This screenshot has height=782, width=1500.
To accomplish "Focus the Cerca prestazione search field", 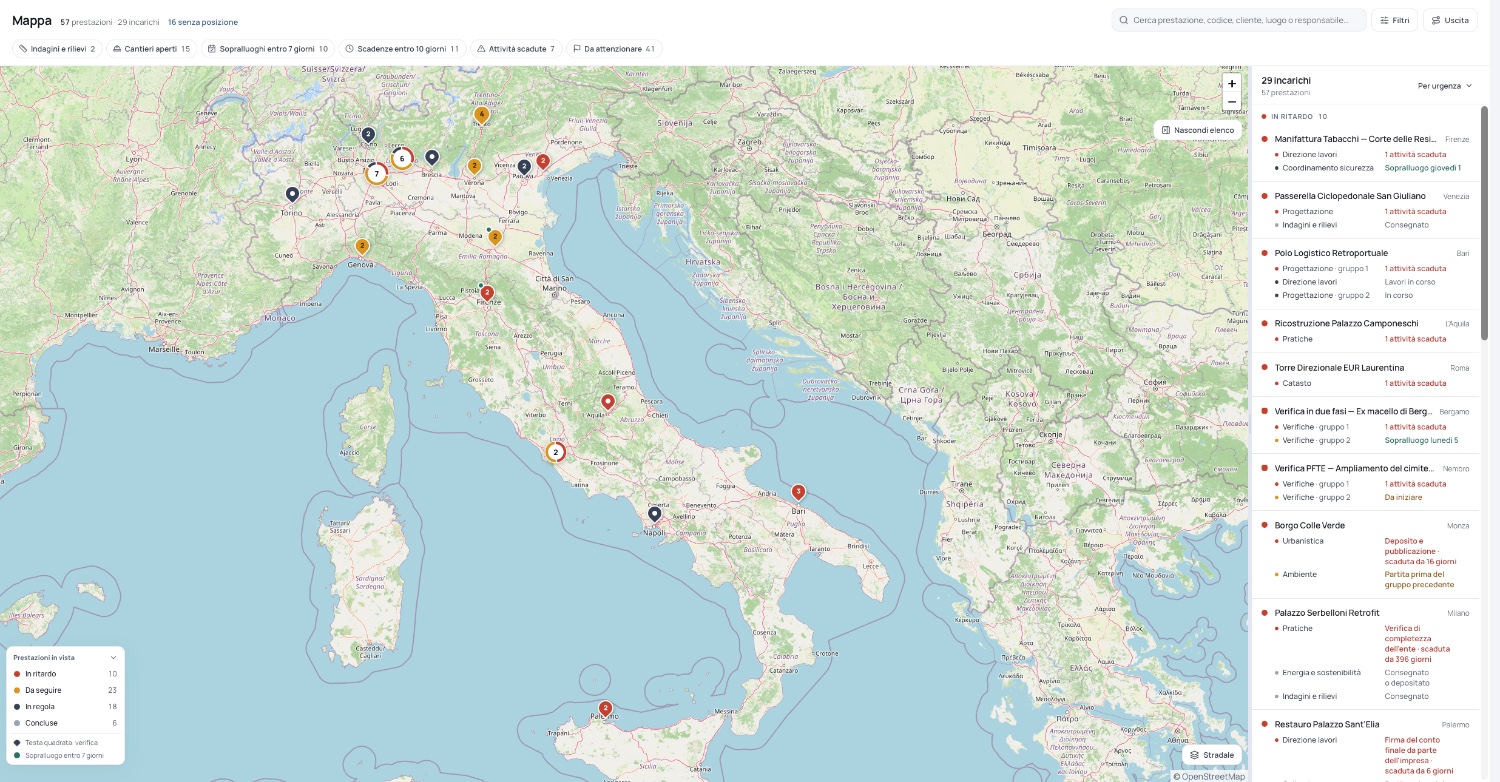I will point(1239,20).
